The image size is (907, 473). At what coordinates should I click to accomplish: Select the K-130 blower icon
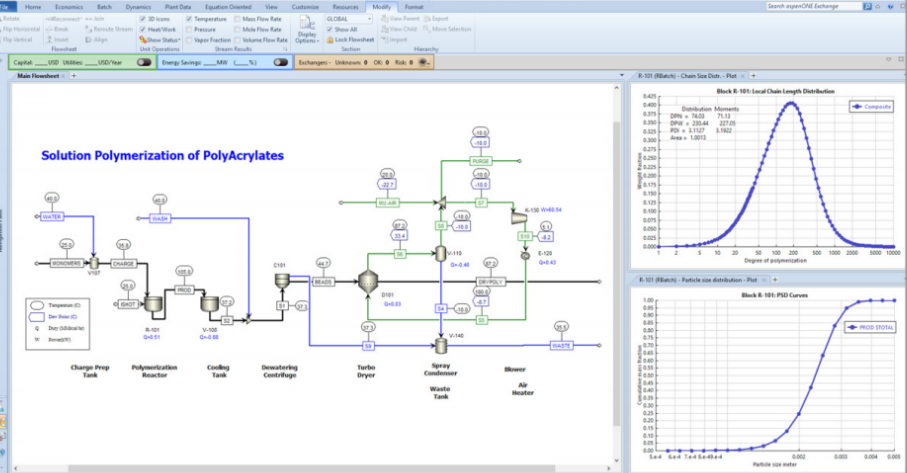coord(518,217)
